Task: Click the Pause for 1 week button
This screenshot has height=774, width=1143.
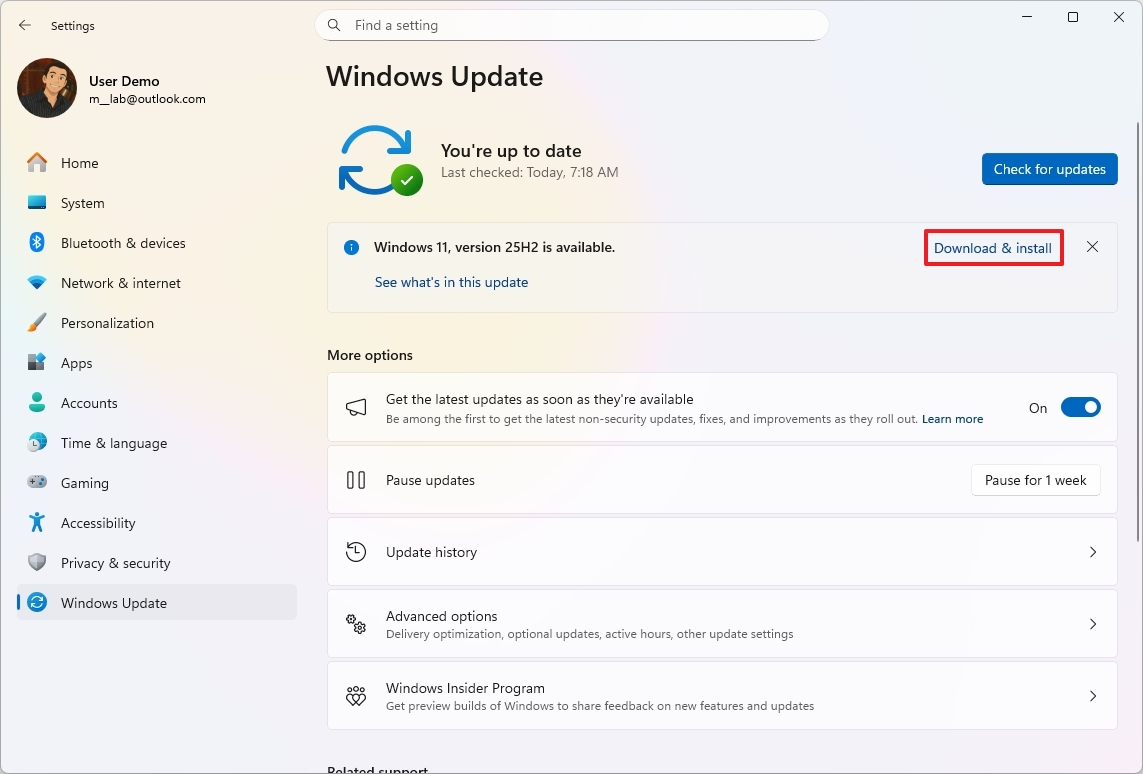Action: point(1035,480)
